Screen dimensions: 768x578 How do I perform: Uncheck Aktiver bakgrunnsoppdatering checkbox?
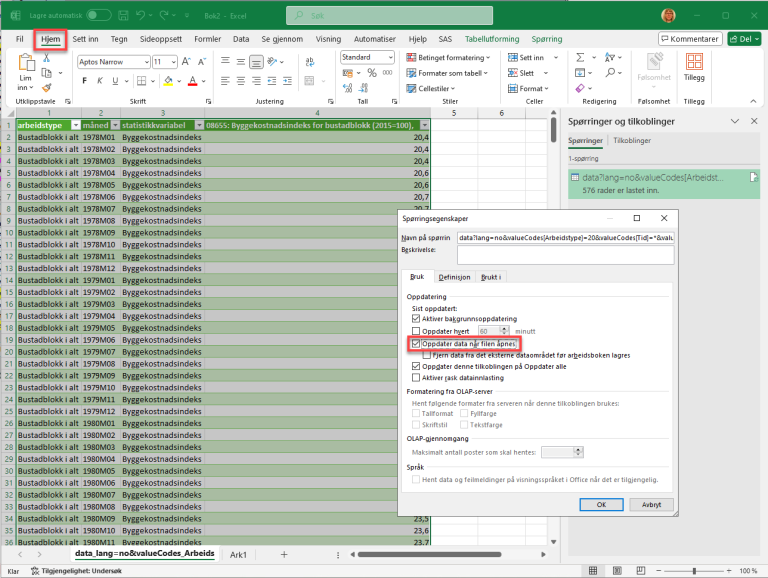417,318
